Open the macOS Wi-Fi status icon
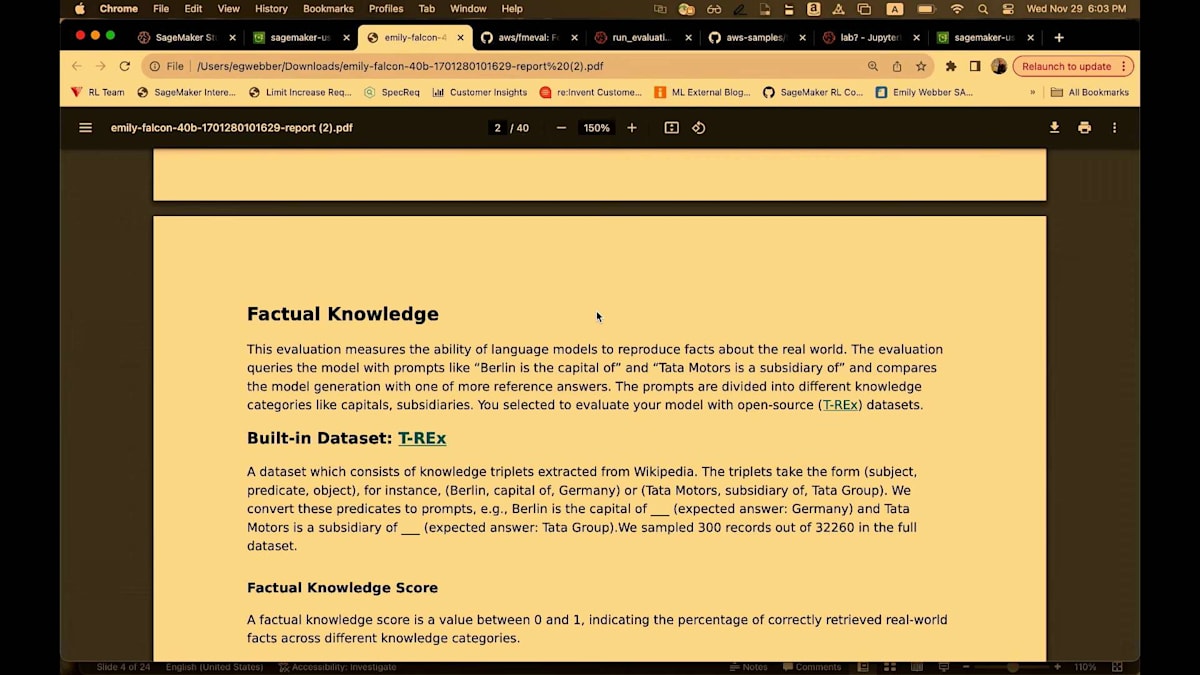The image size is (1200, 675). click(x=957, y=9)
